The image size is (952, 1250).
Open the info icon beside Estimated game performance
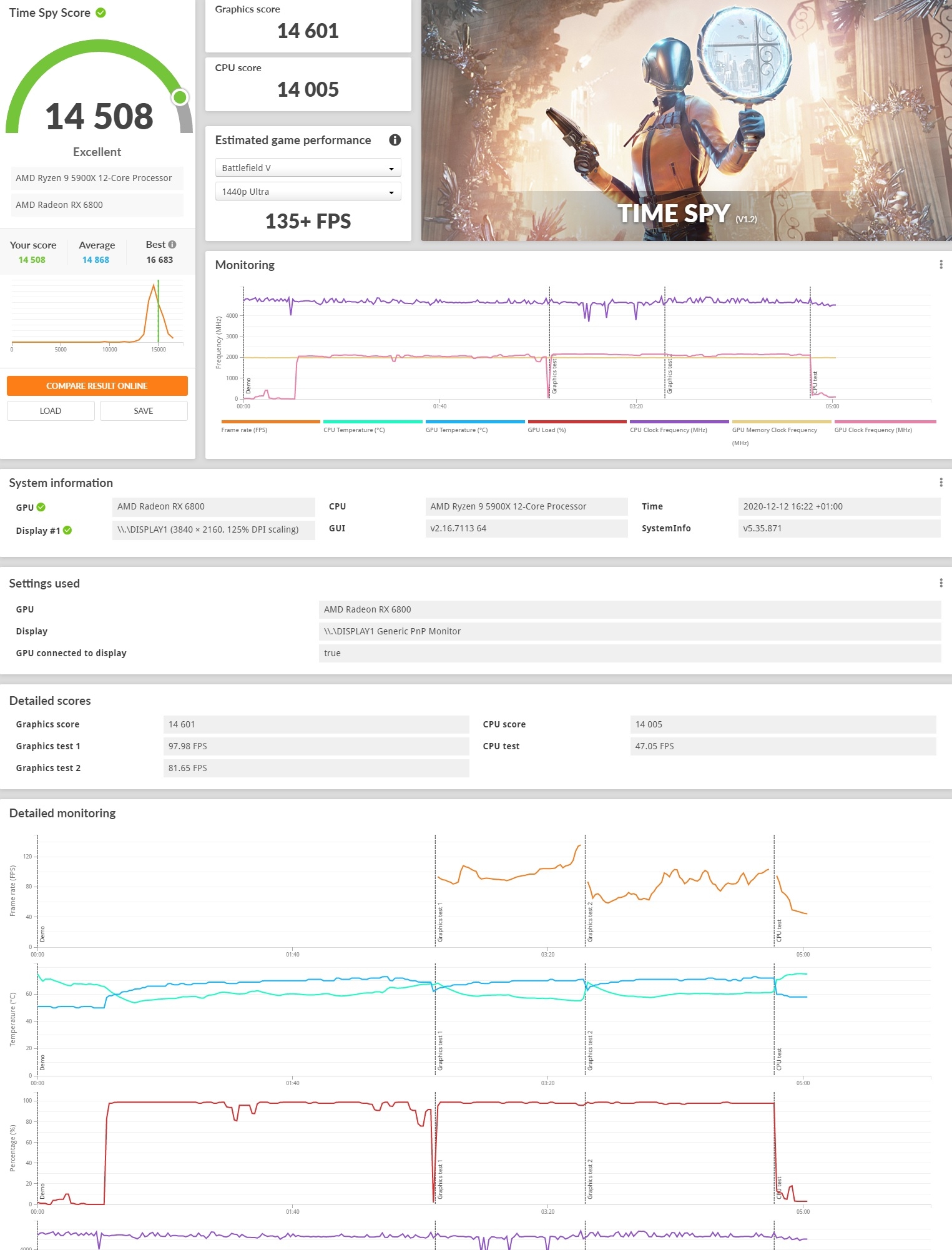click(x=395, y=140)
